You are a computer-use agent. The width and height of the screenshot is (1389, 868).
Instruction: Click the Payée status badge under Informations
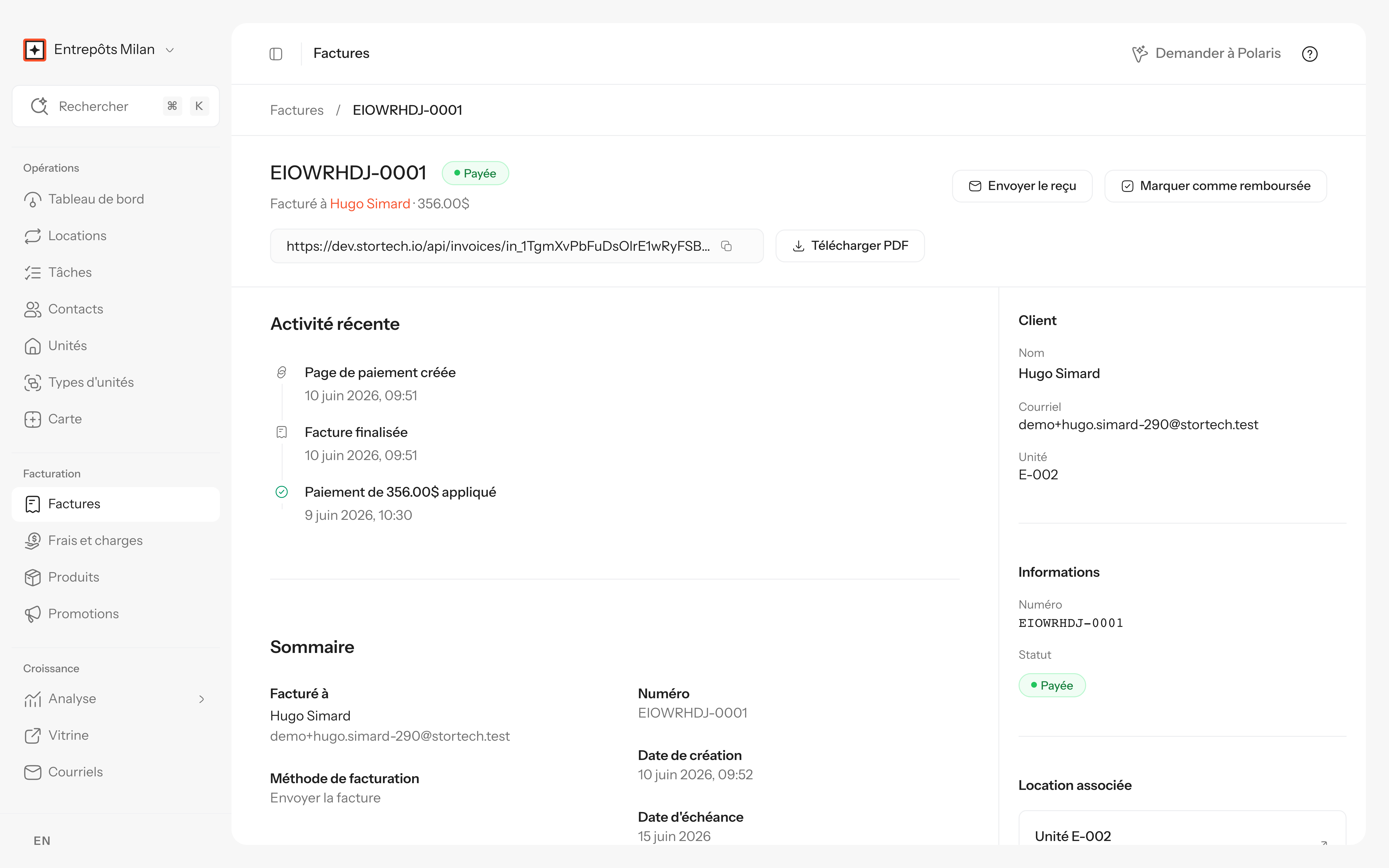(1052, 685)
